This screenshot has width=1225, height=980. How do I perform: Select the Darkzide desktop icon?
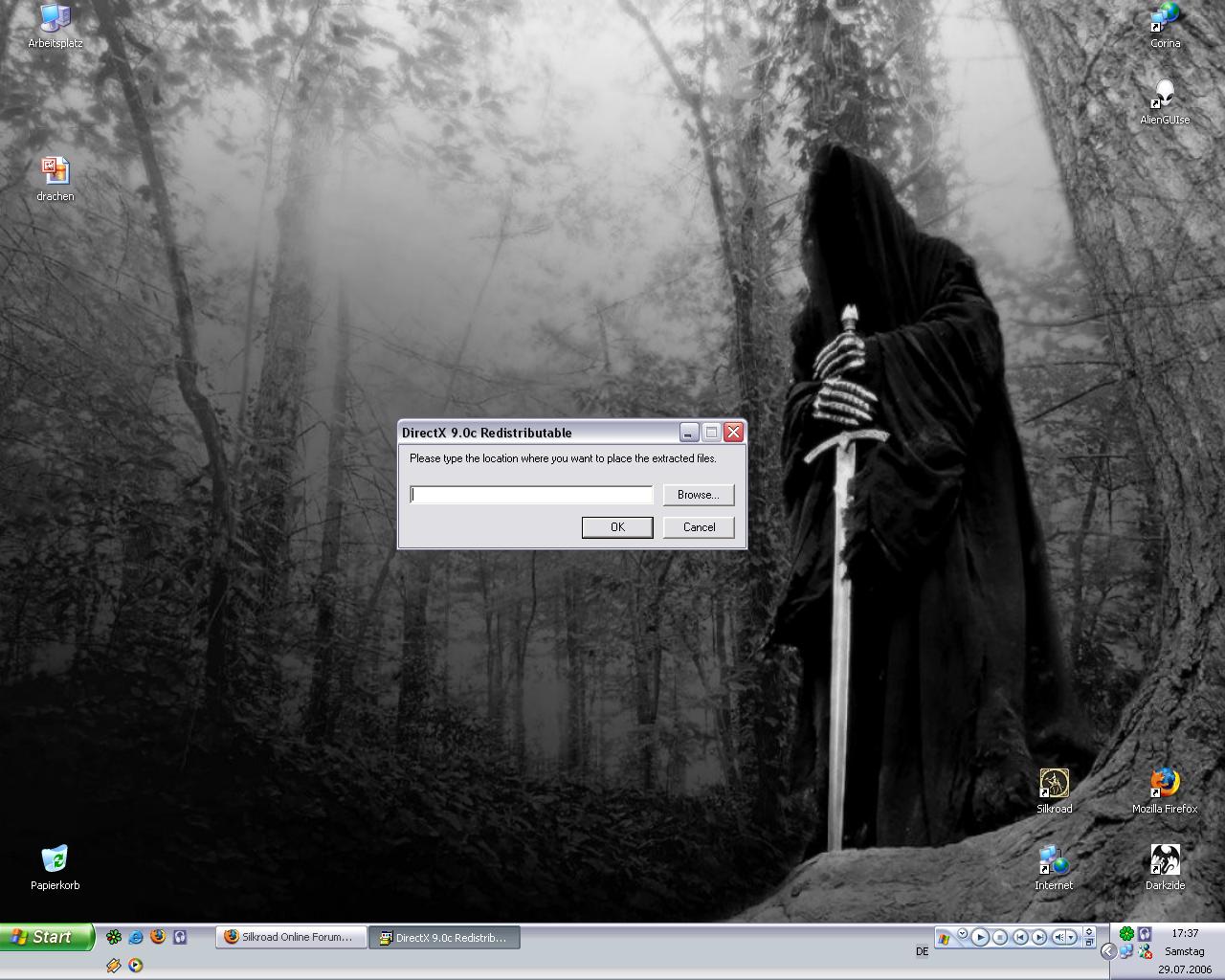(x=1164, y=861)
